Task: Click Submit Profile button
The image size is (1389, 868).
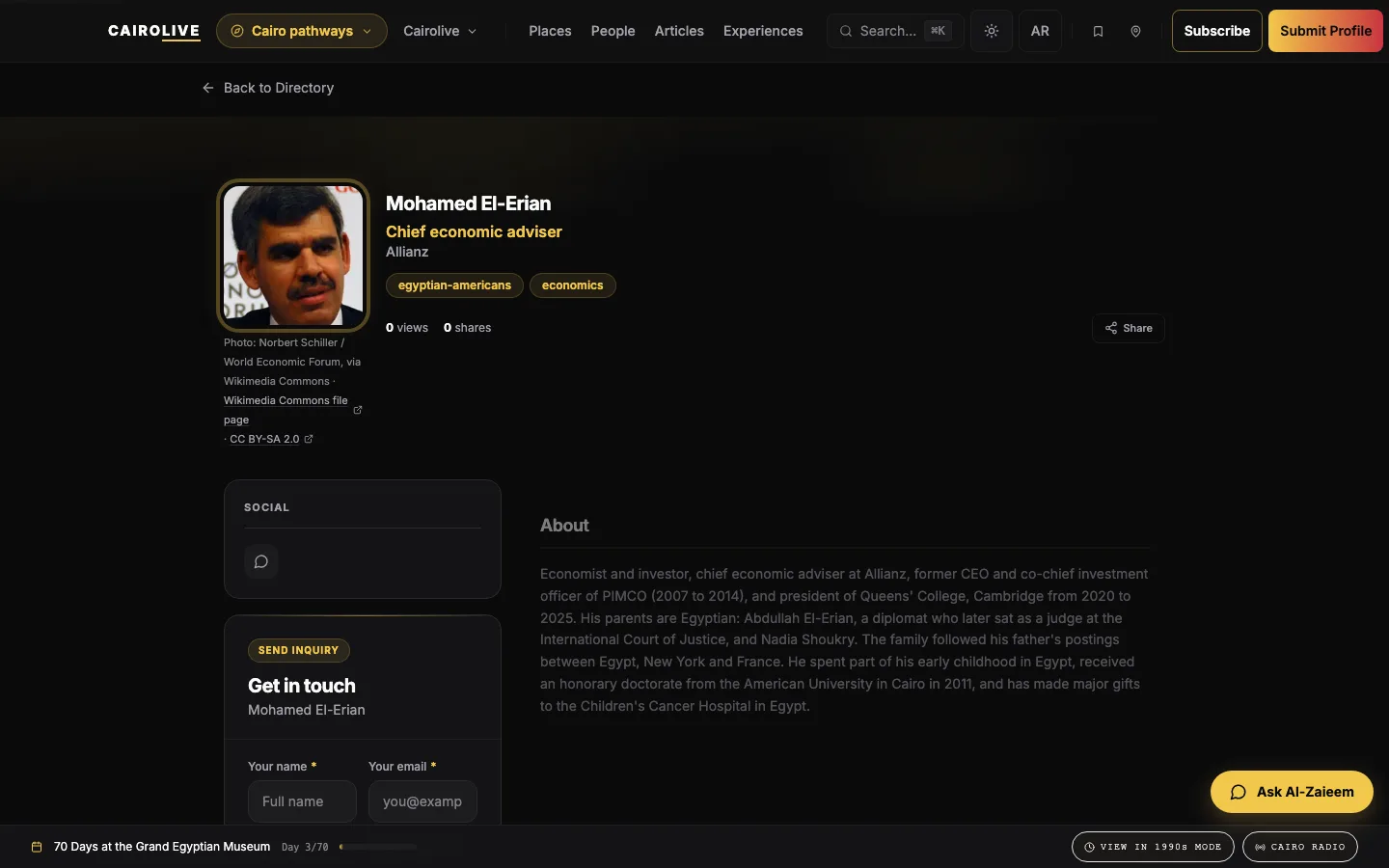Action: coord(1325,31)
